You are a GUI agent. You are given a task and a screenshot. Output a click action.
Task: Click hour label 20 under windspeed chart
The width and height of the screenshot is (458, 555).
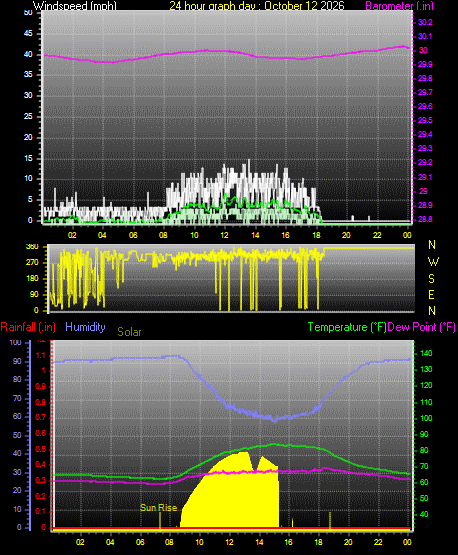pos(347,235)
